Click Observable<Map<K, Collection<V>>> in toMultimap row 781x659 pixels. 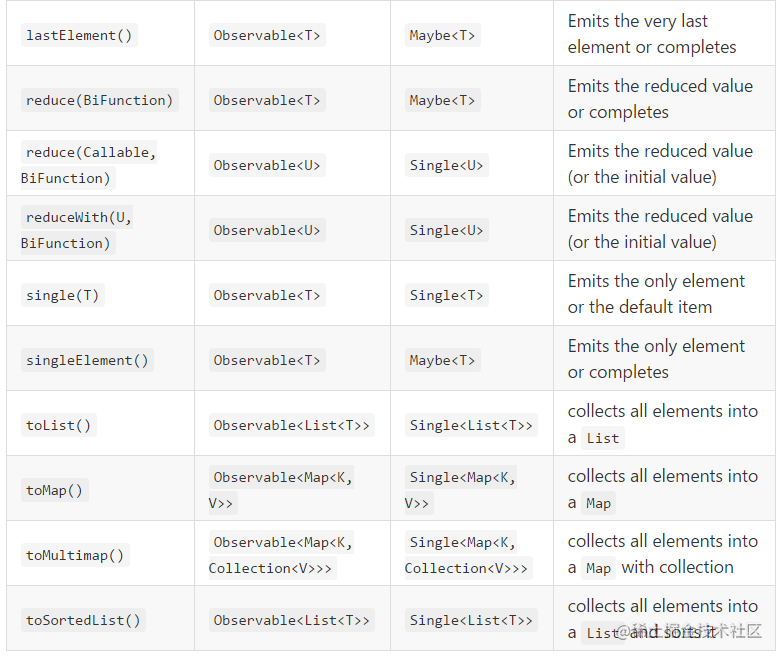tap(281, 555)
